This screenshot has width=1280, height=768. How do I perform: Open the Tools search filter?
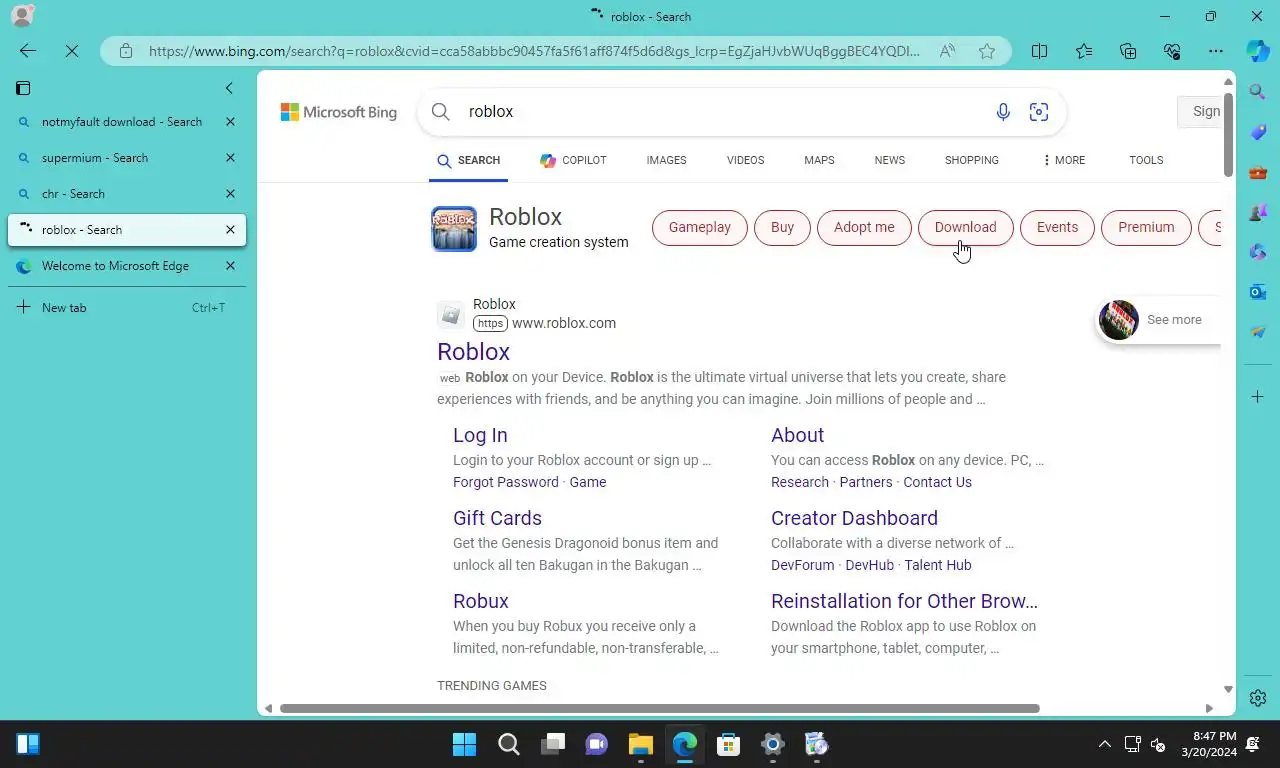[1146, 160]
